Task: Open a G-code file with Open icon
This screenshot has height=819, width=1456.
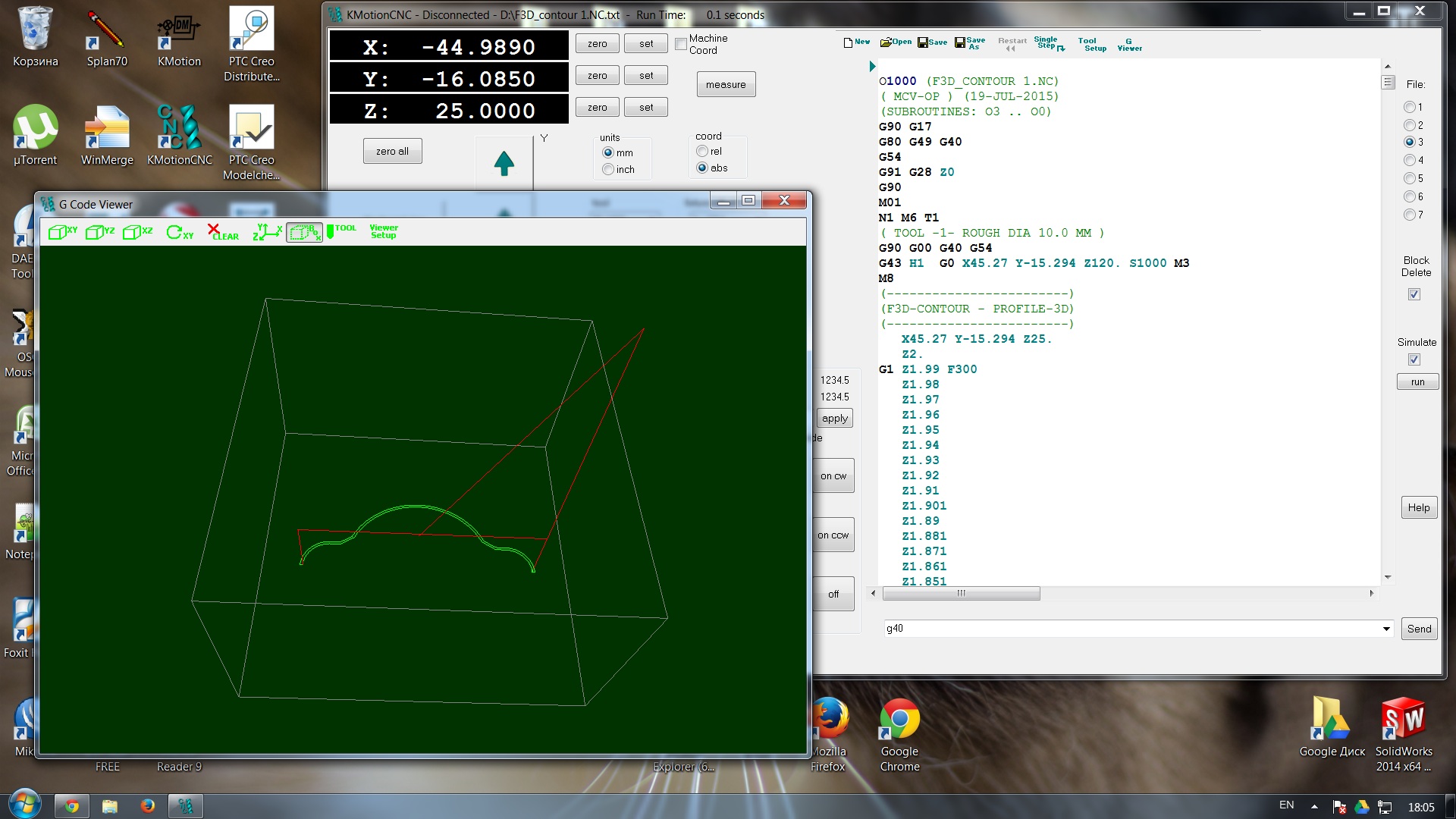Action: [x=895, y=42]
